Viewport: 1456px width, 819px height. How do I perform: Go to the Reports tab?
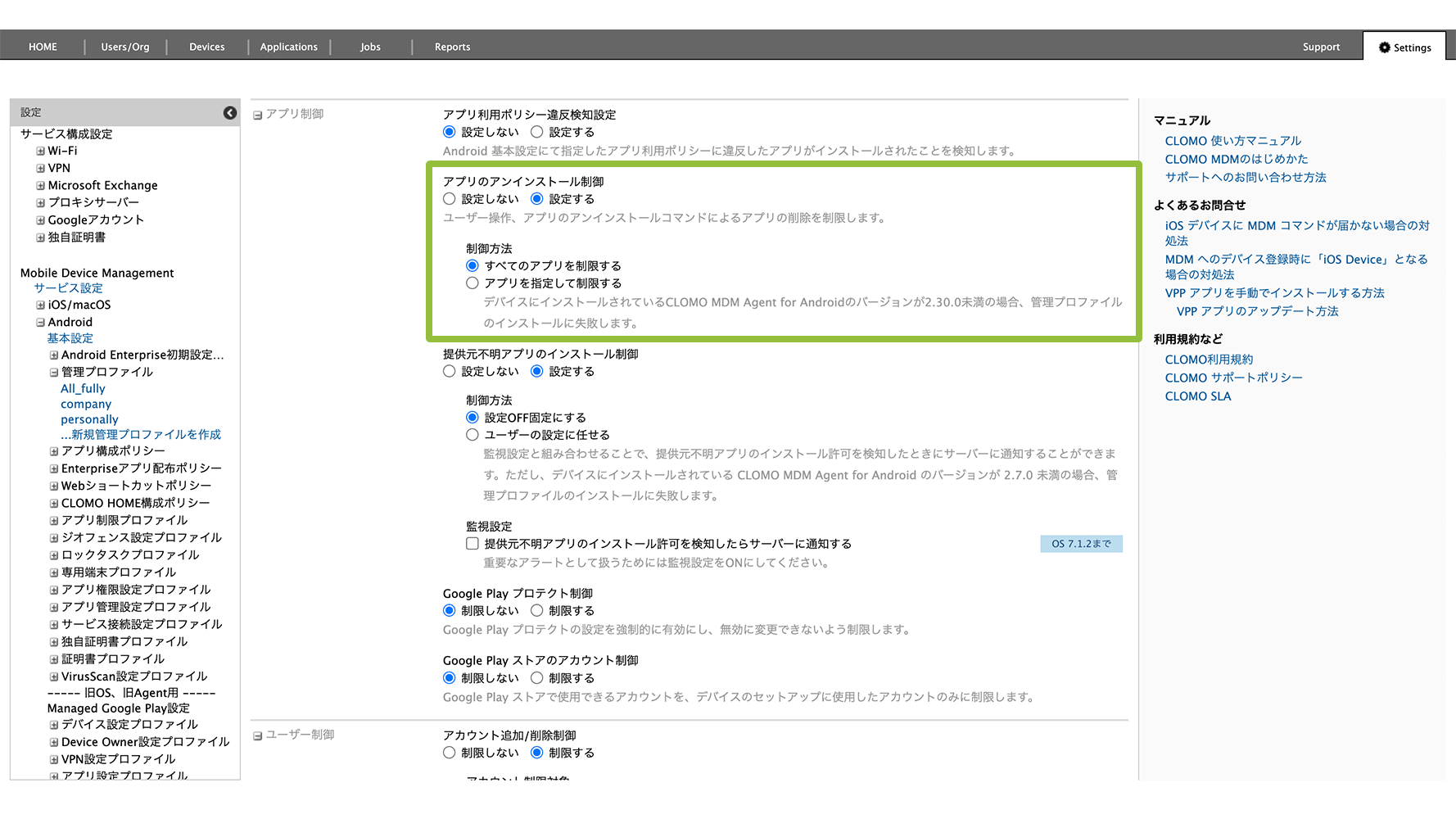click(452, 47)
